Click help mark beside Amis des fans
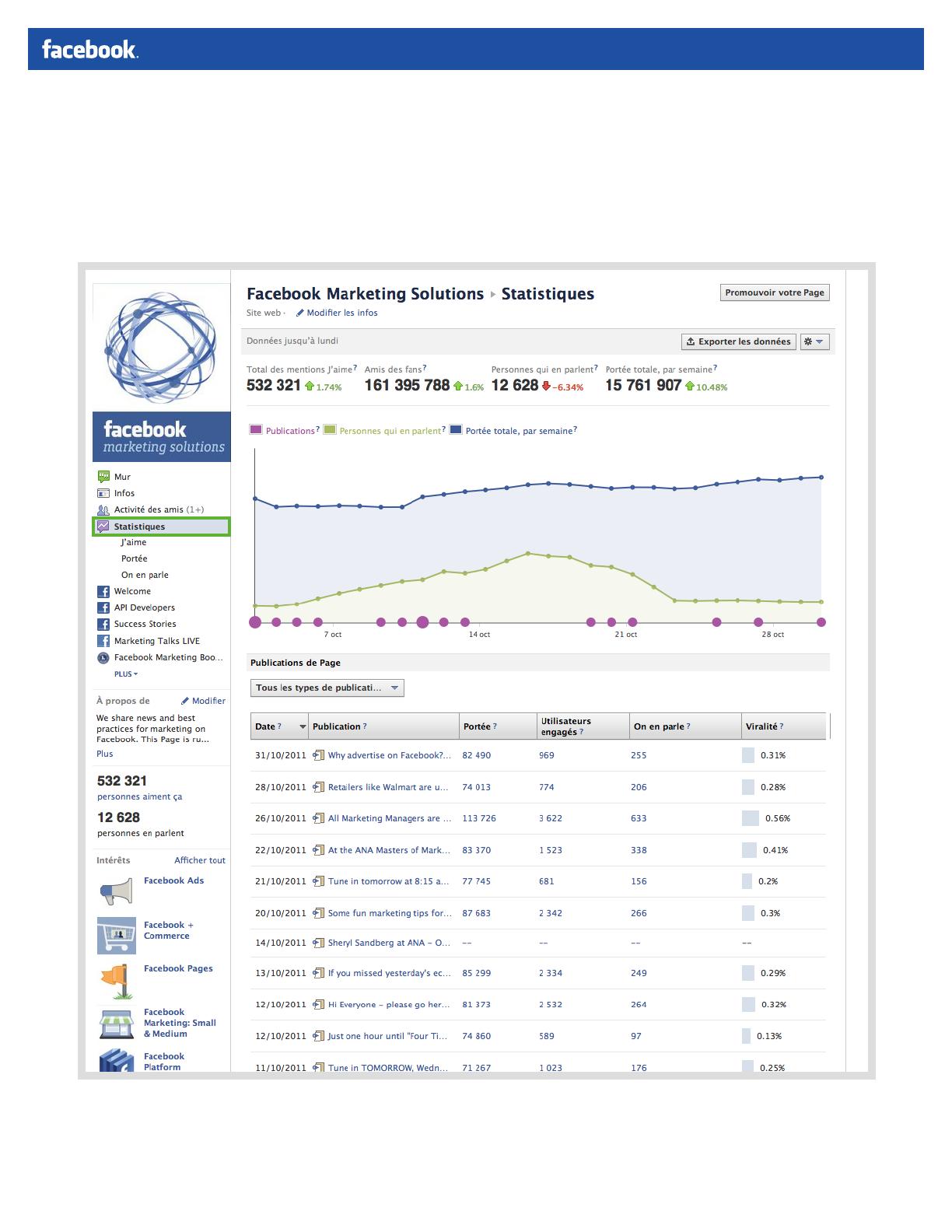The image size is (952, 1232). [425, 368]
